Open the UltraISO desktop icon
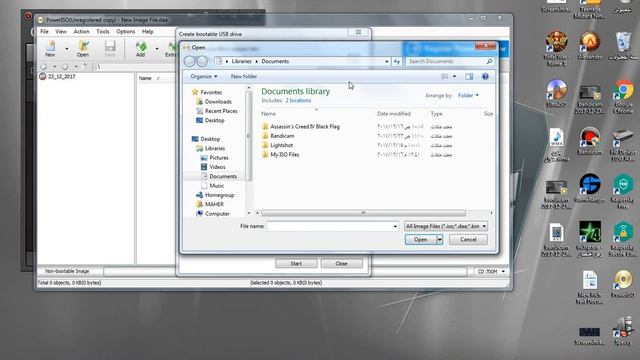 [x=556, y=93]
